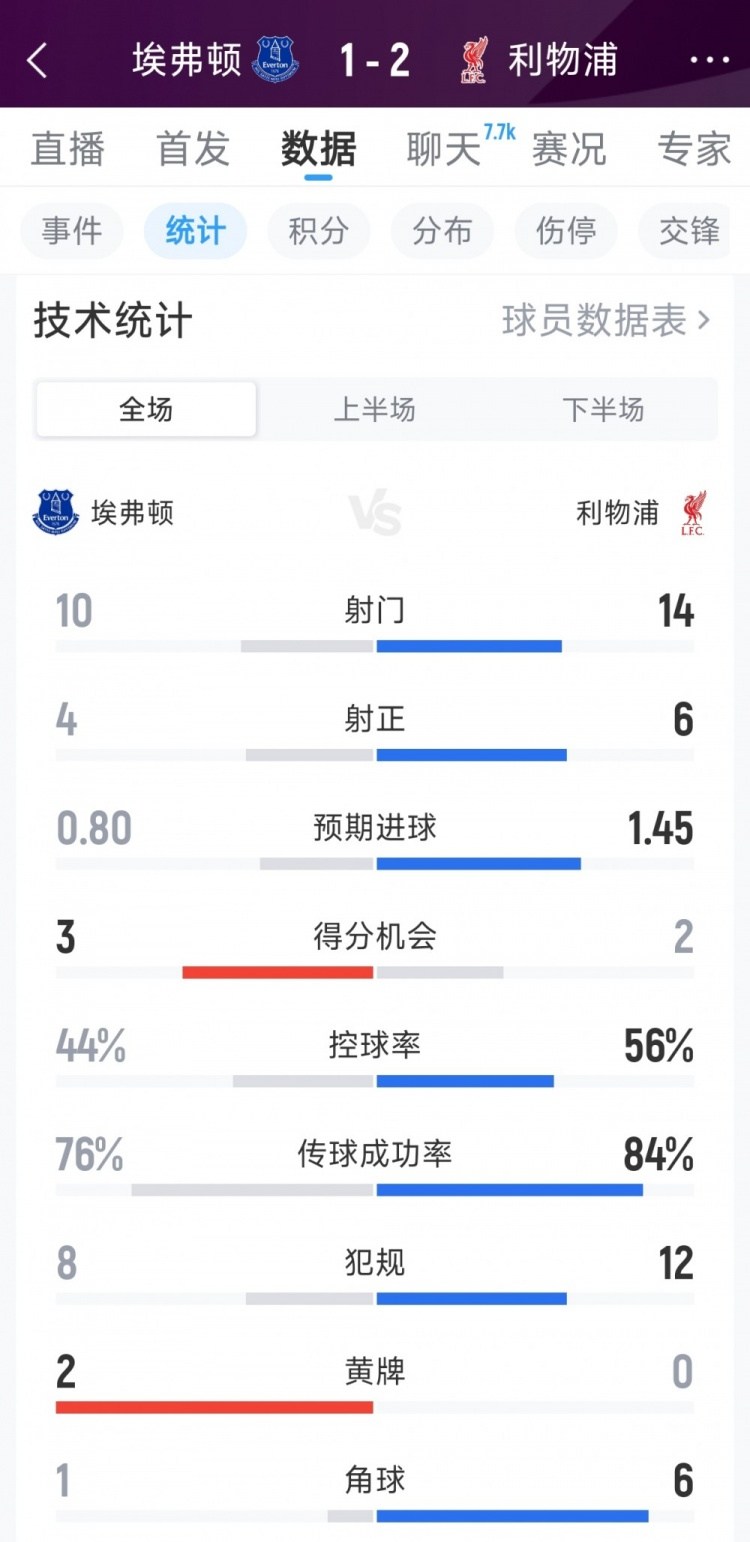Switch to 直播 live tab
The image size is (750, 1542).
pos(68,149)
